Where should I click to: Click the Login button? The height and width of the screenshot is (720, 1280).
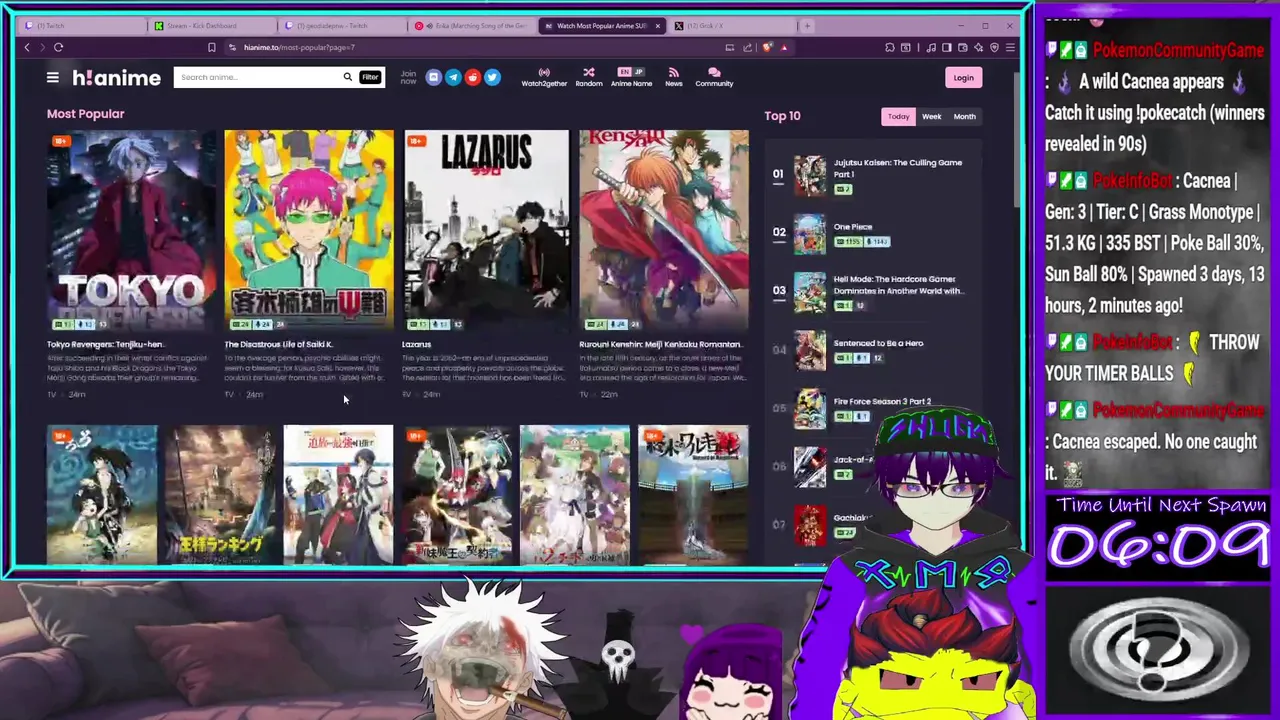click(x=963, y=77)
